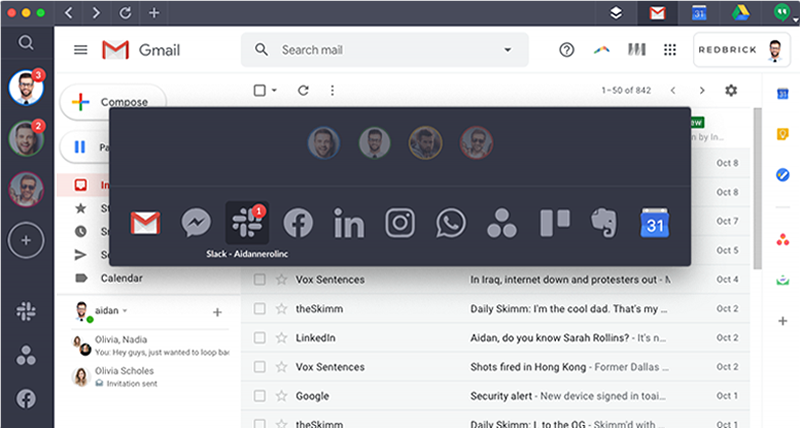Open the Calendar label
800x428 pixels.
pos(121,278)
